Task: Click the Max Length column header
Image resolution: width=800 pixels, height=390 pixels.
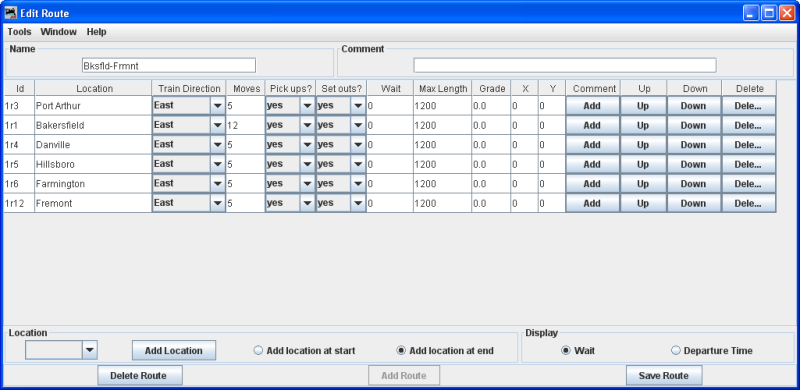Action: coord(442,88)
